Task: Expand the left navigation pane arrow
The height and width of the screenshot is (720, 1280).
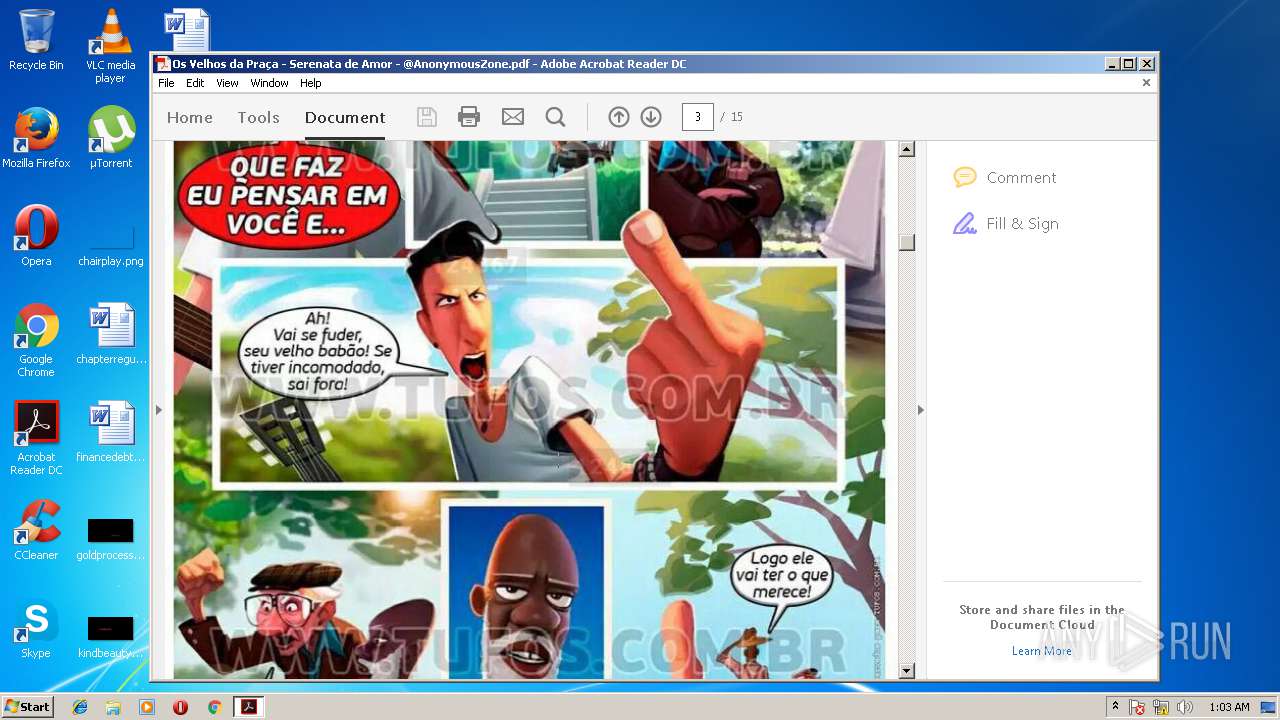Action: click(x=158, y=409)
